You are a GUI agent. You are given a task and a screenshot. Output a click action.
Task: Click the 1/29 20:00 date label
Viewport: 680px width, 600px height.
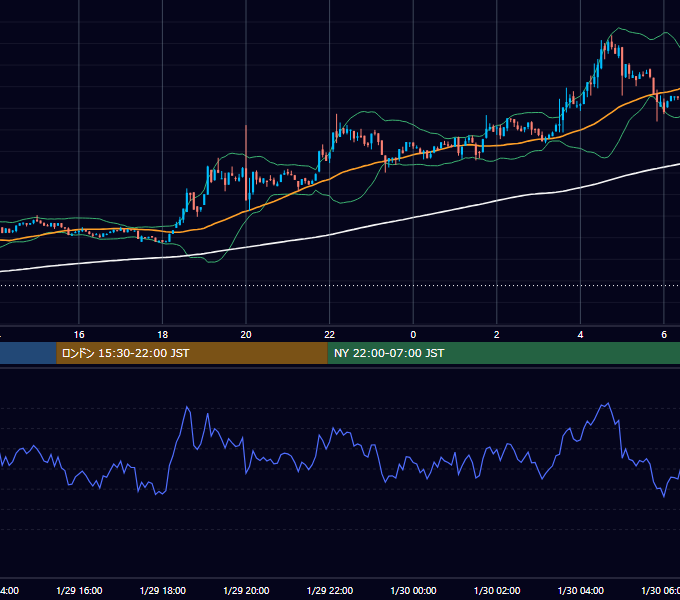[246, 590]
